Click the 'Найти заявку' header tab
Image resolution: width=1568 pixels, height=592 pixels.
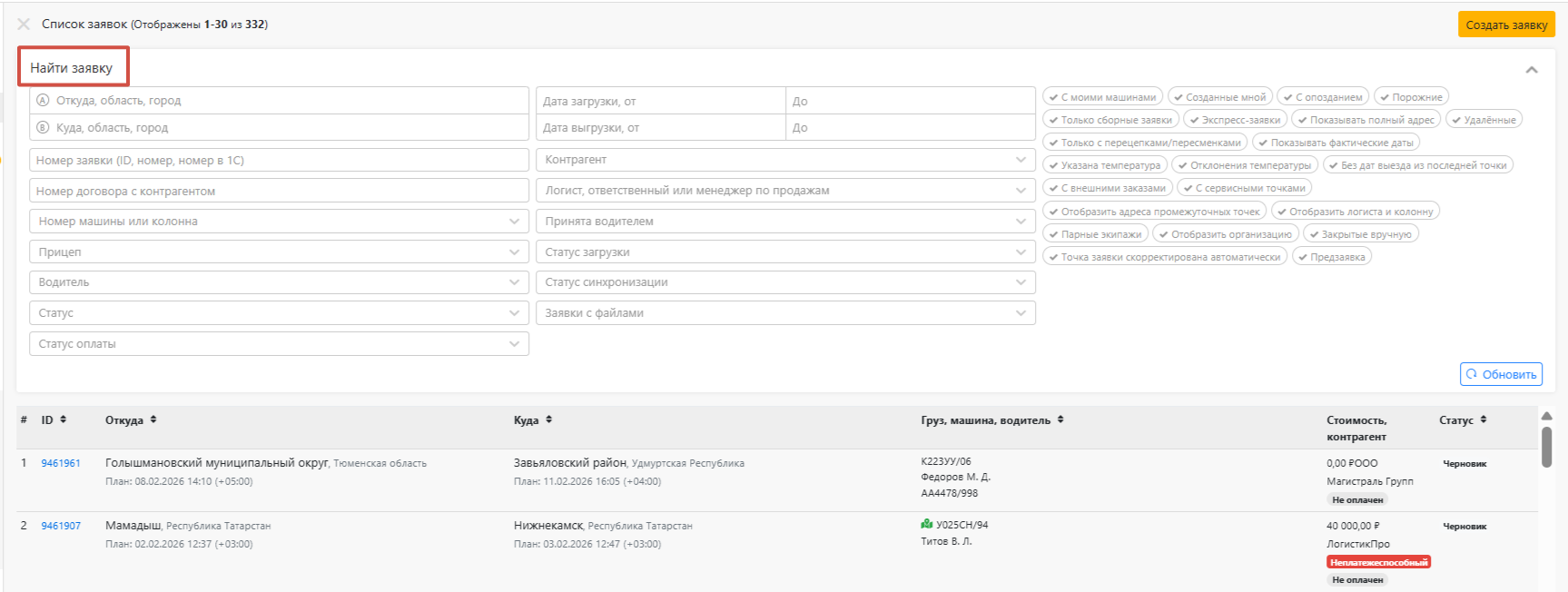[x=73, y=68]
